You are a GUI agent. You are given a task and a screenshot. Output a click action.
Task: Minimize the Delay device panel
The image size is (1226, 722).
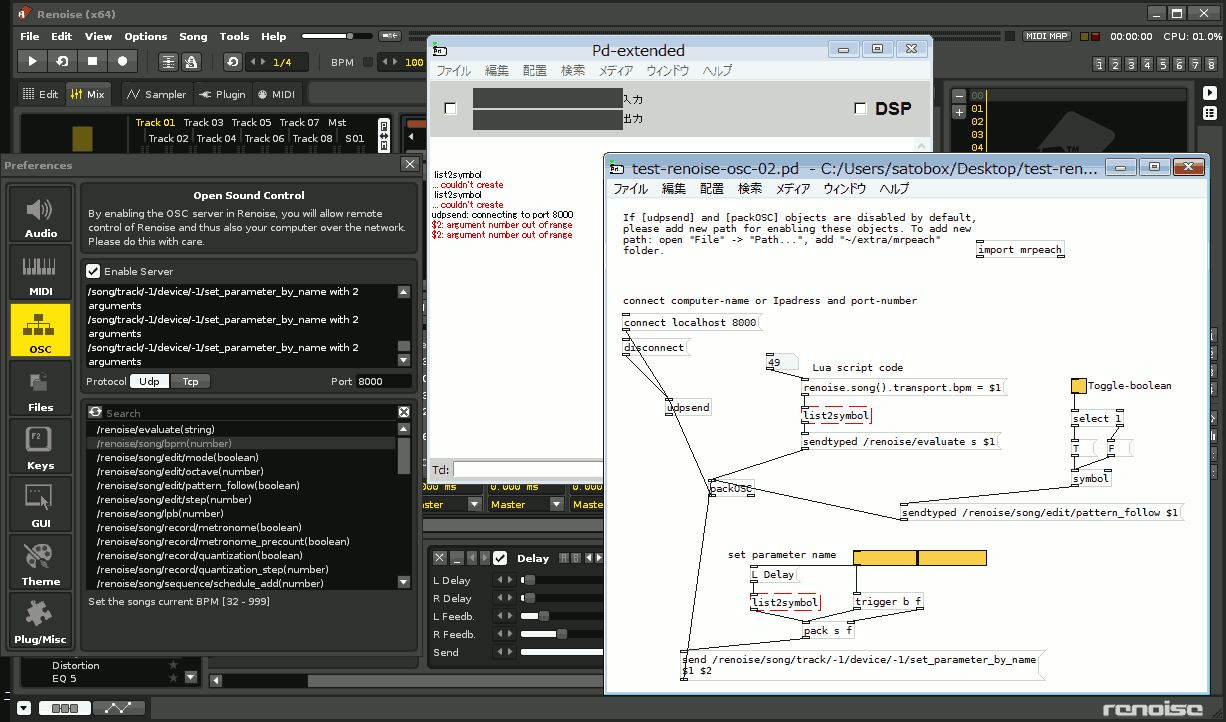coord(456,558)
